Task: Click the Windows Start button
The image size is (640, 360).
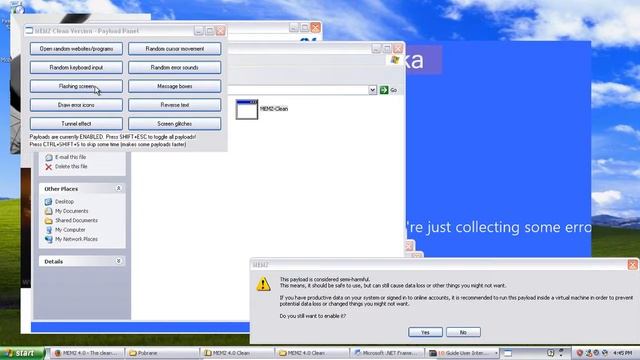Action: pyautogui.click(x=22, y=353)
